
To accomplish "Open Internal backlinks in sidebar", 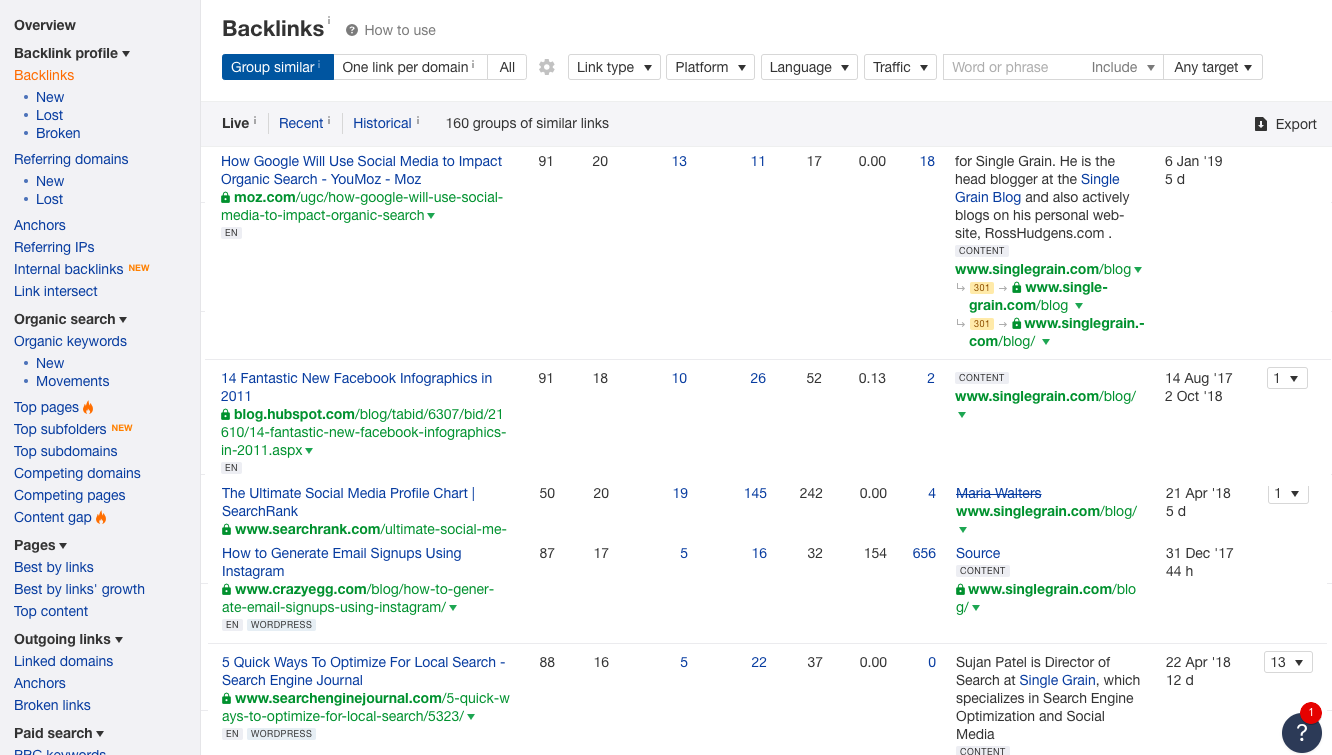I will 68,269.
